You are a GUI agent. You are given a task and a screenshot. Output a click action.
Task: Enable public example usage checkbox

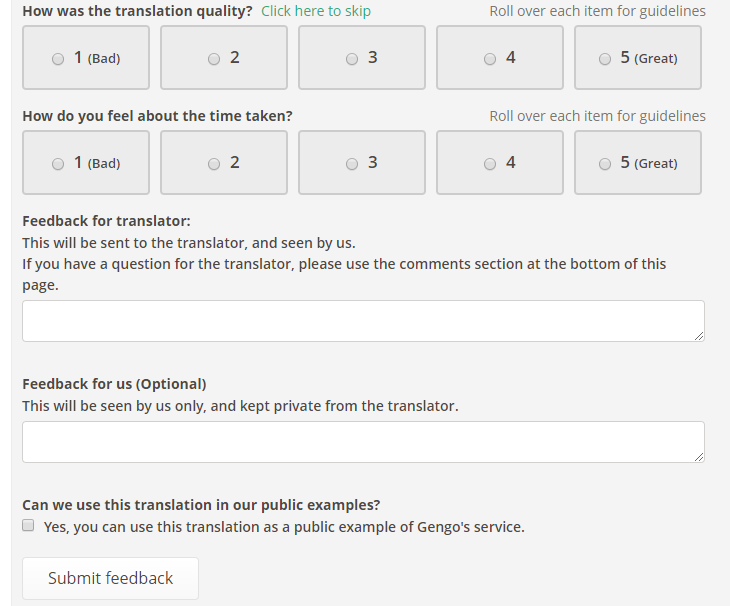coord(28,525)
